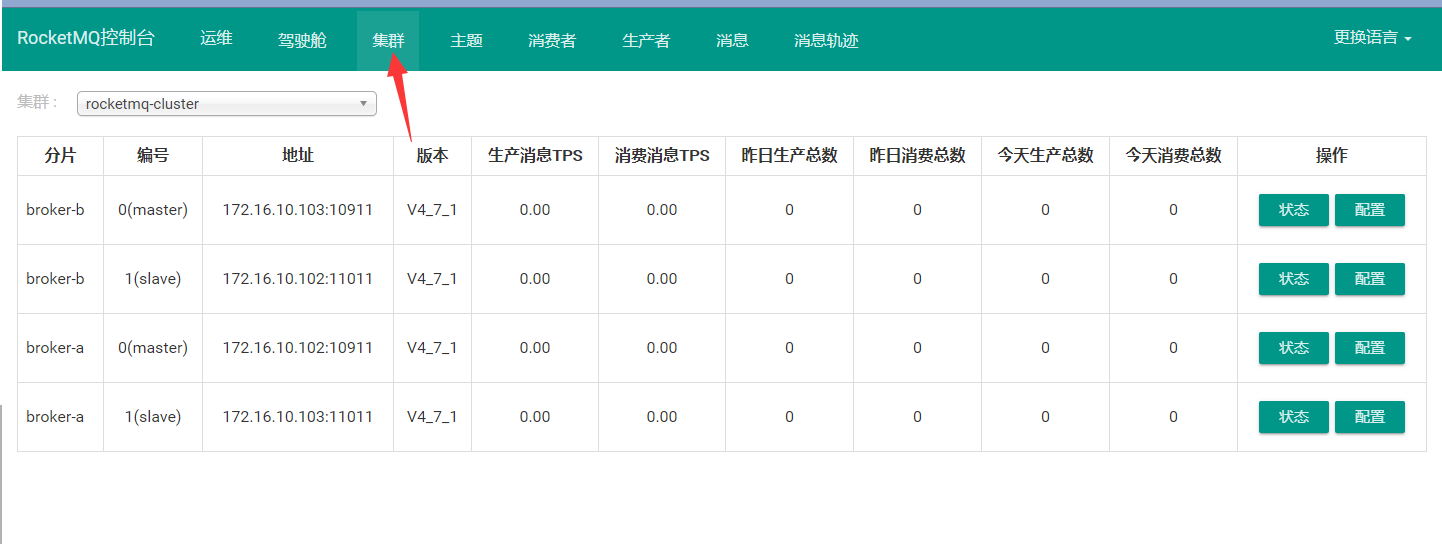Click 配置 for broker-b slave 172.16.10.102:11011
The image size is (1442, 544).
(x=1370, y=279)
